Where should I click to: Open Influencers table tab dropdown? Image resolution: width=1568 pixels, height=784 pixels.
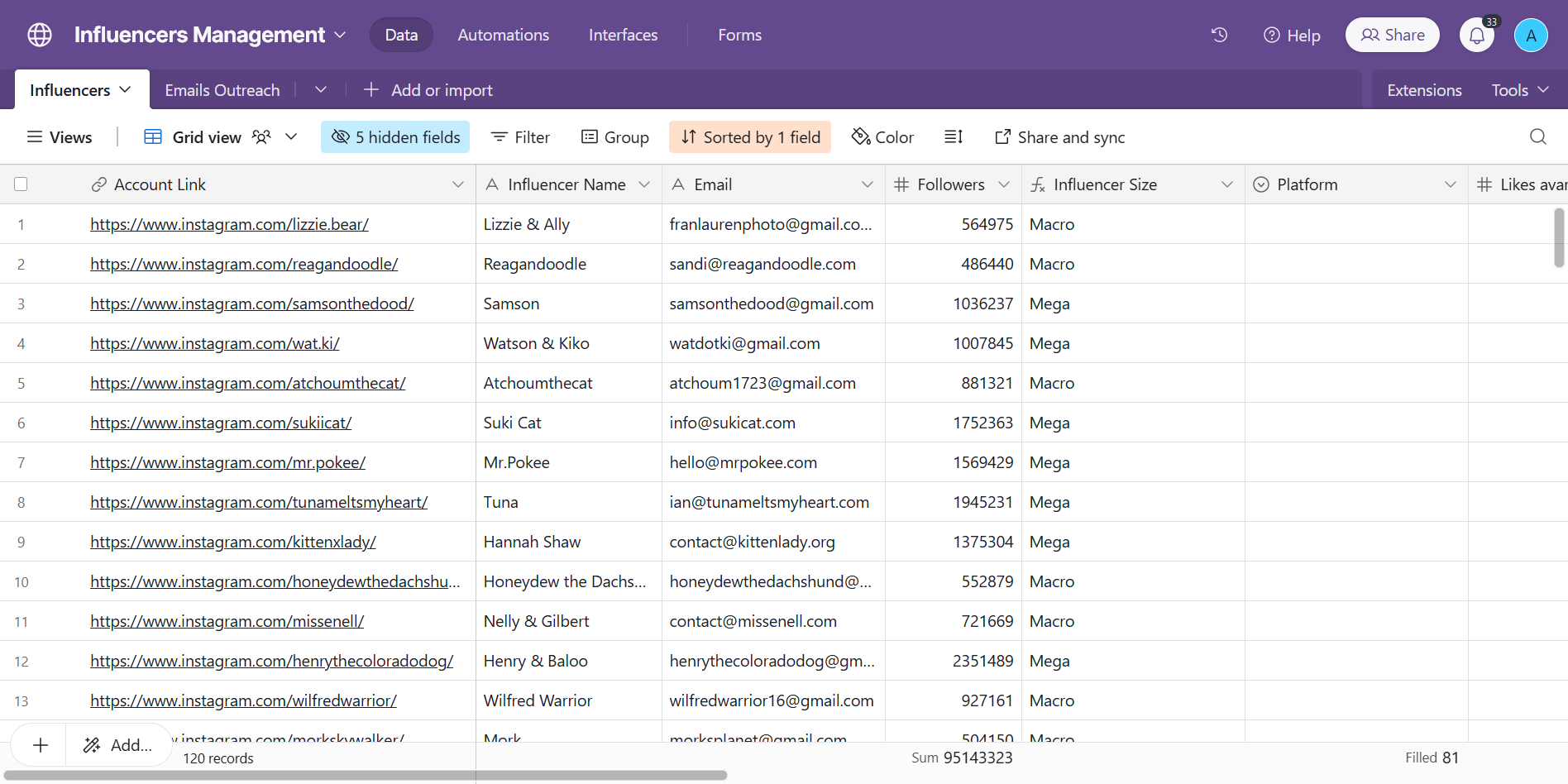click(x=125, y=89)
